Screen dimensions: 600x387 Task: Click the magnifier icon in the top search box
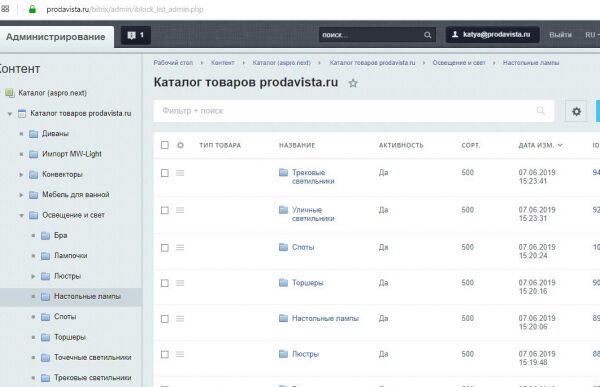[427, 35]
